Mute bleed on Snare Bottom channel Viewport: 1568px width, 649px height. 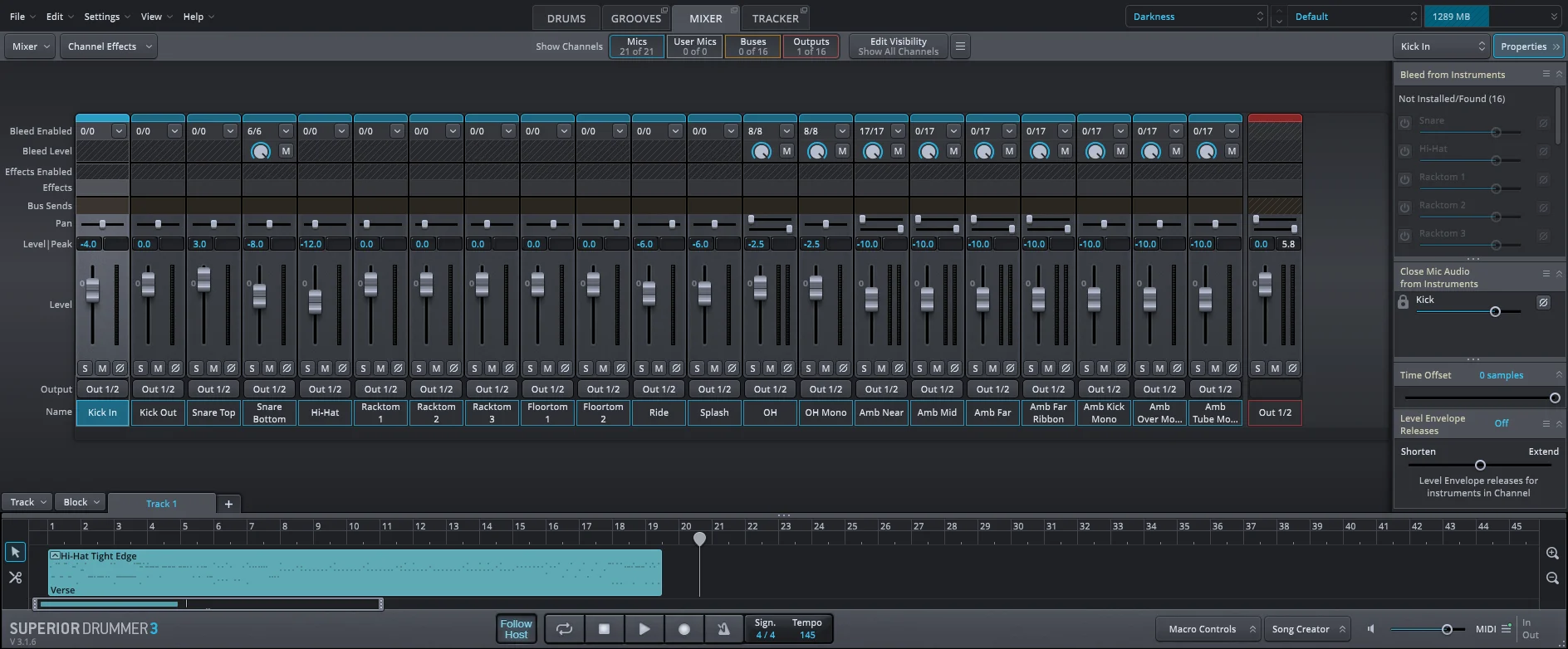(286, 151)
